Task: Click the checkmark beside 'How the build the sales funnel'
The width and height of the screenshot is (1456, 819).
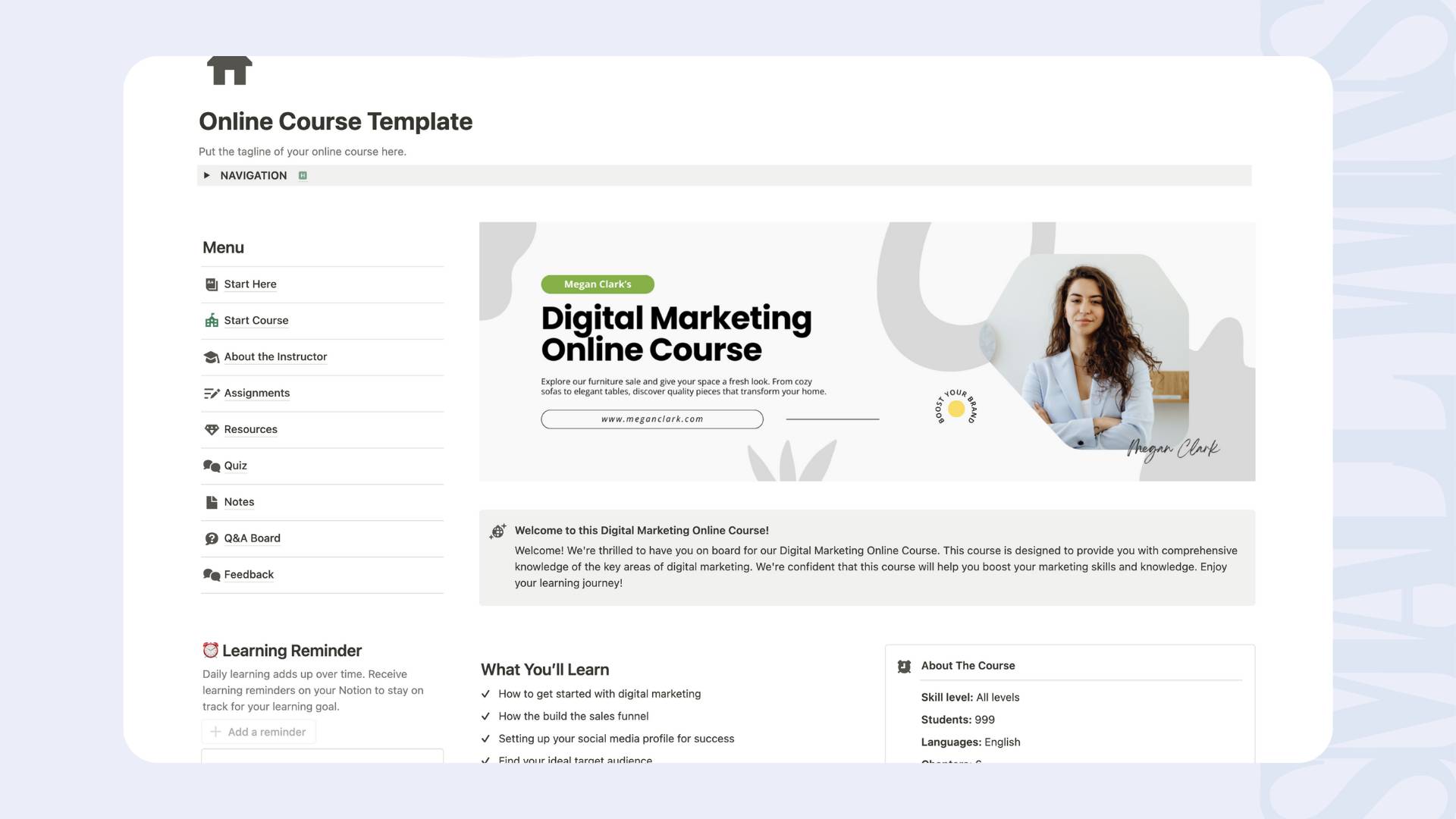Action: click(x=485, y=717)
